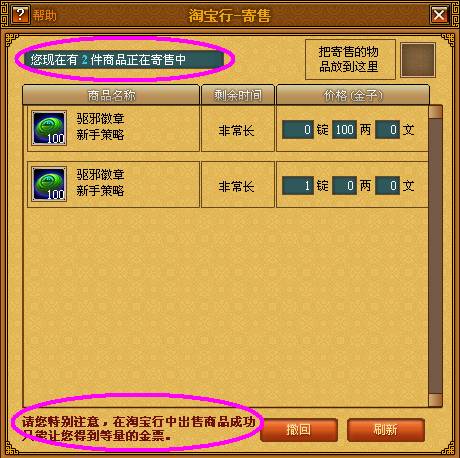Sort by 价格(金子) column header
Viewport: 460px width, 458px height.
coord(353,95)
